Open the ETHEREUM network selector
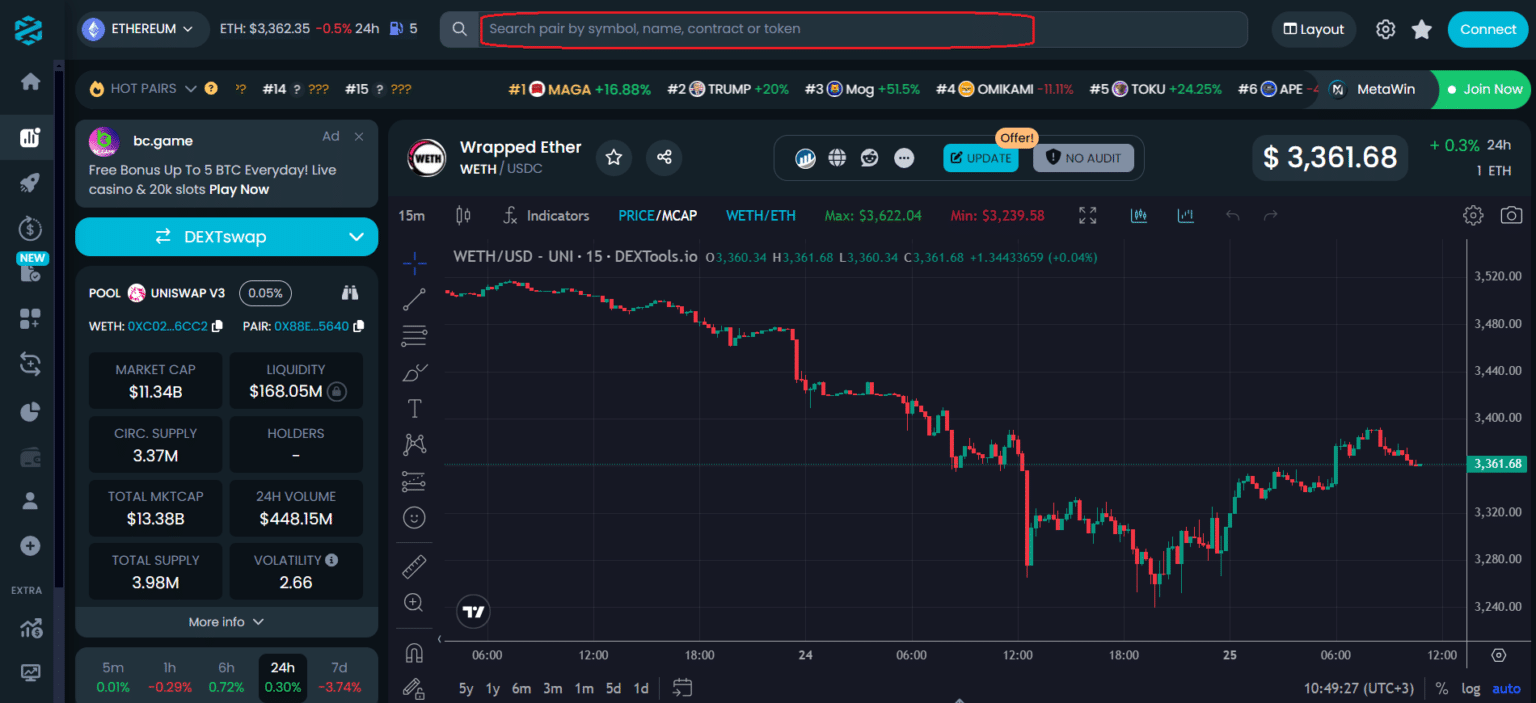1536x703 pixels. [141, 29]
